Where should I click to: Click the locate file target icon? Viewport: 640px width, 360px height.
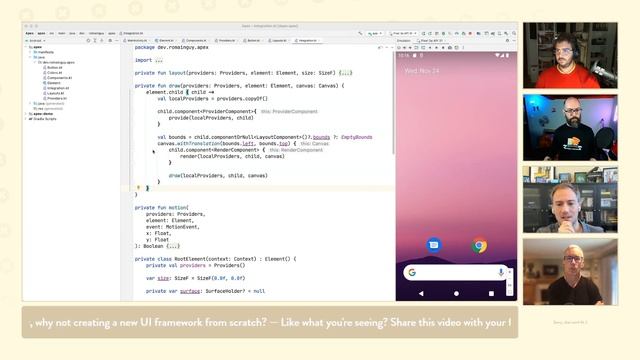pos(88,40)
